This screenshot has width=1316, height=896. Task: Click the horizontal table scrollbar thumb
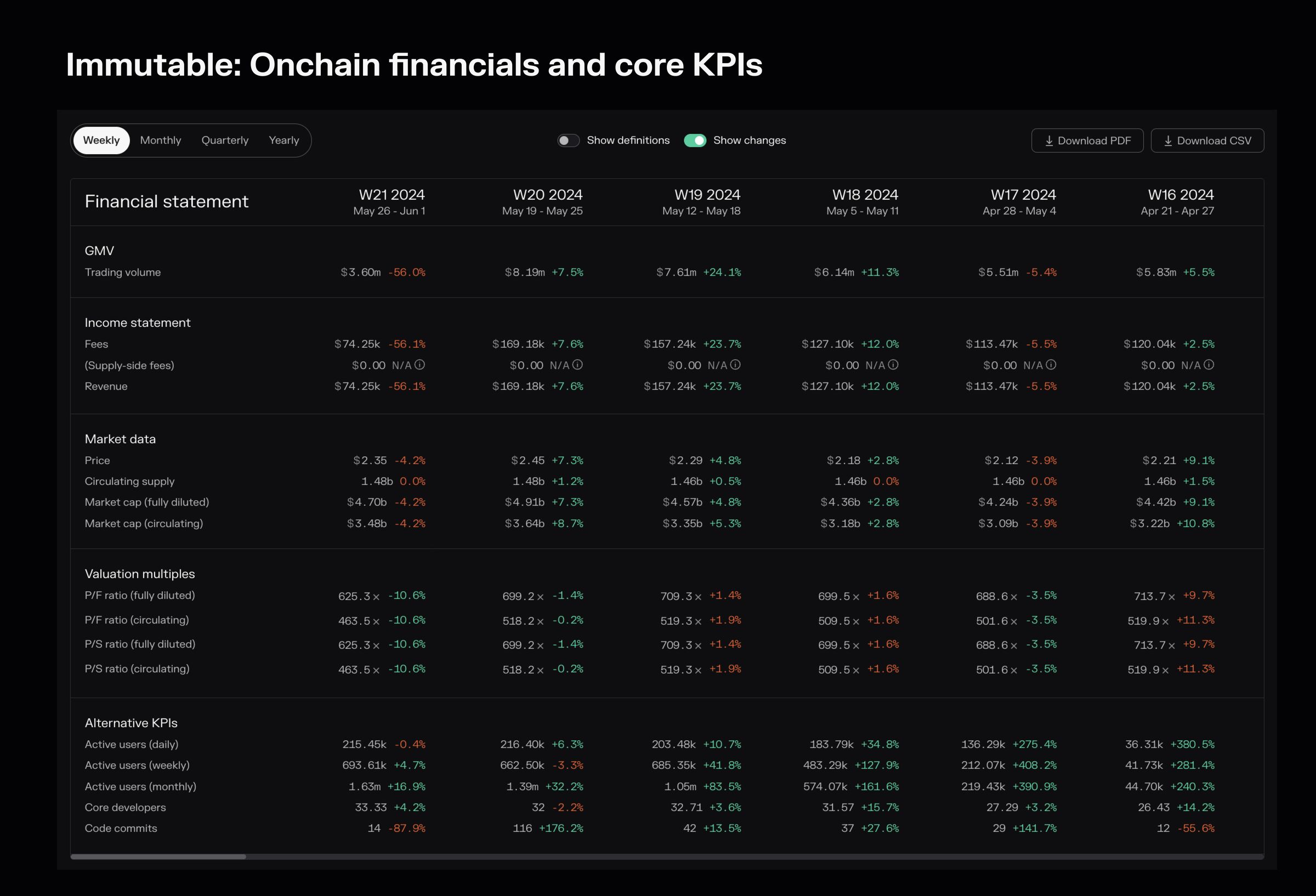coord(158,857)
